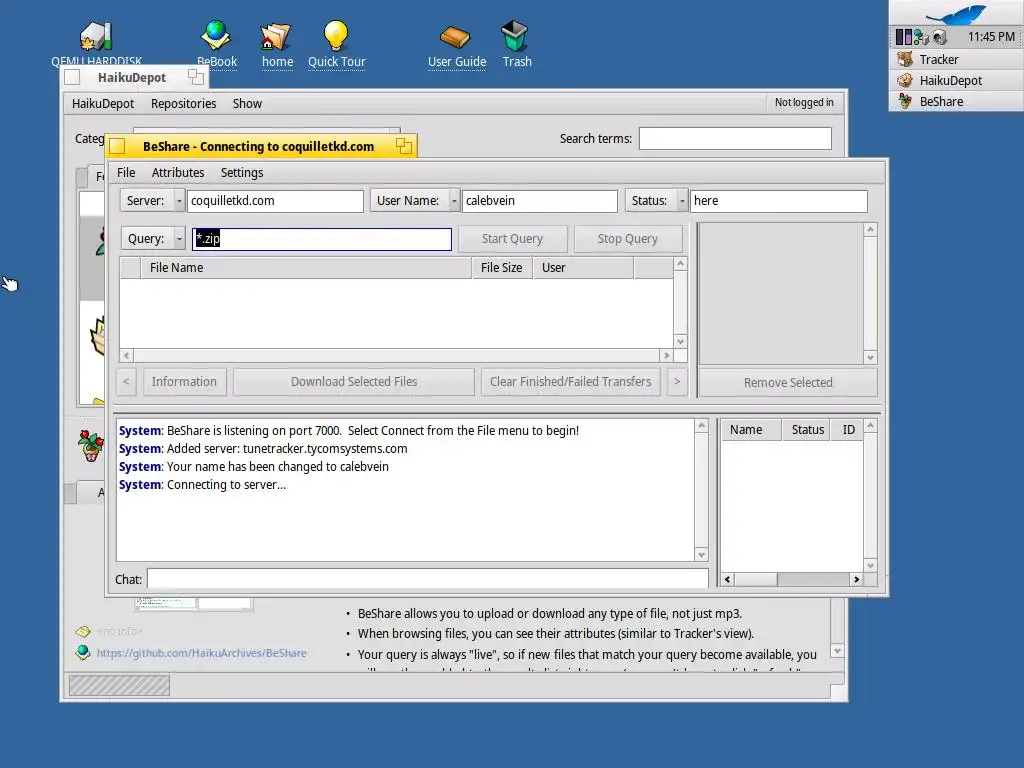Sort user list by Status column

pos(806,430)
